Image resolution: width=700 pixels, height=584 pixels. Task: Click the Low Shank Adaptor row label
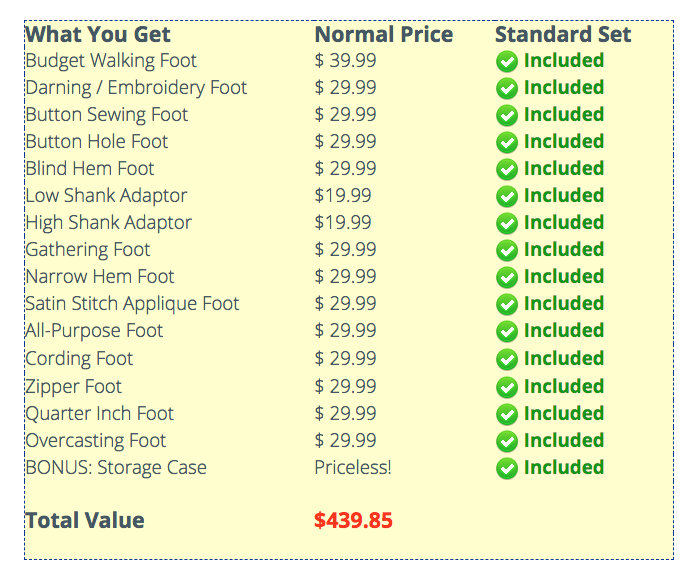tap(106, 196)
